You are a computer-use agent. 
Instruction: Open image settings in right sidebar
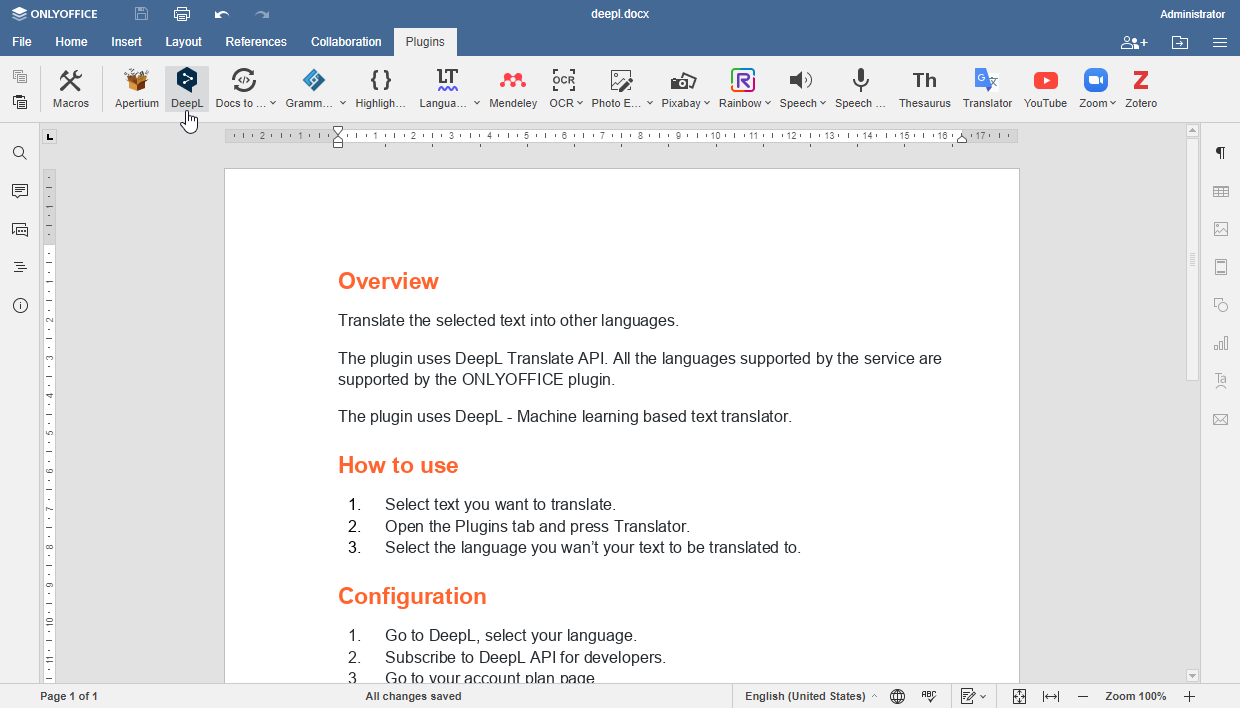click(x=1221, y=229)
